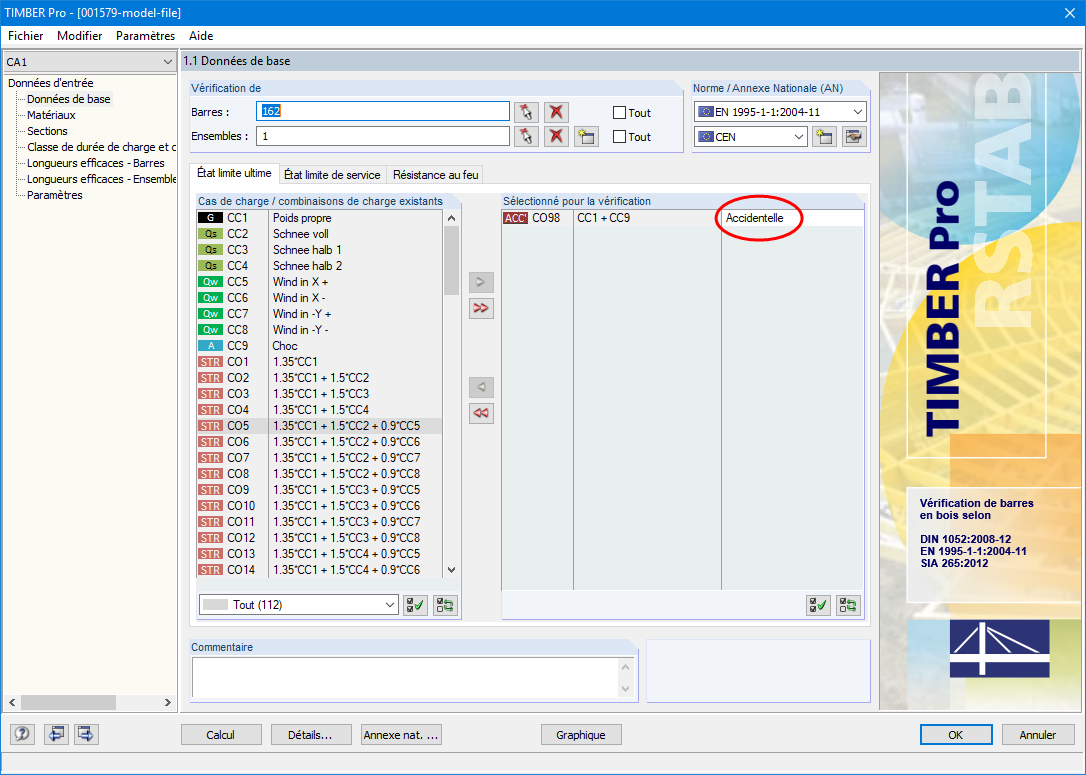Viewport: 1086px width, 775px height.
Task: Click the Annuler button
Action: 1038,735
